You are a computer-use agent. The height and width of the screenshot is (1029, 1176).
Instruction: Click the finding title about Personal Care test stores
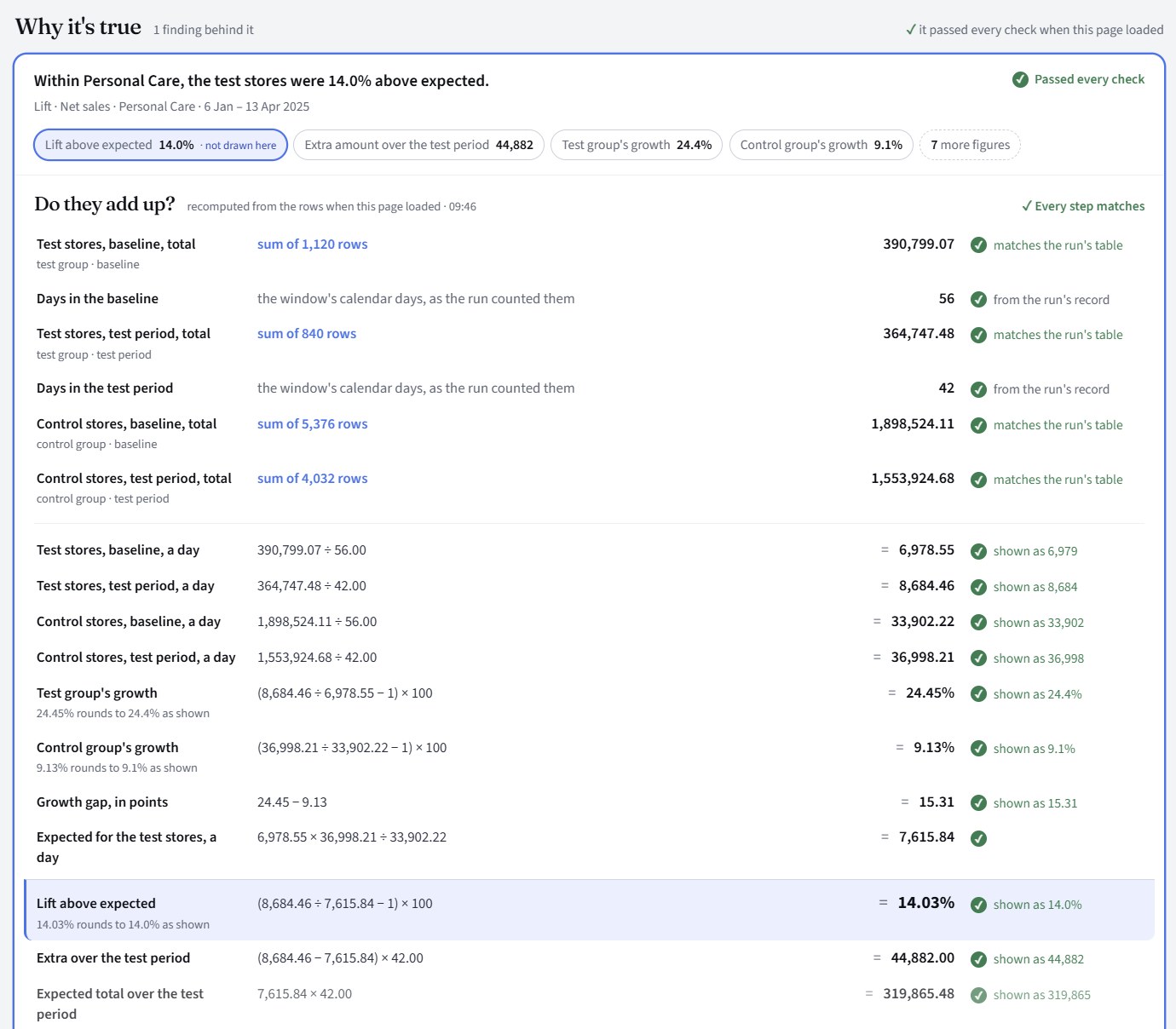pyautogui.click(x=262, y=81)
